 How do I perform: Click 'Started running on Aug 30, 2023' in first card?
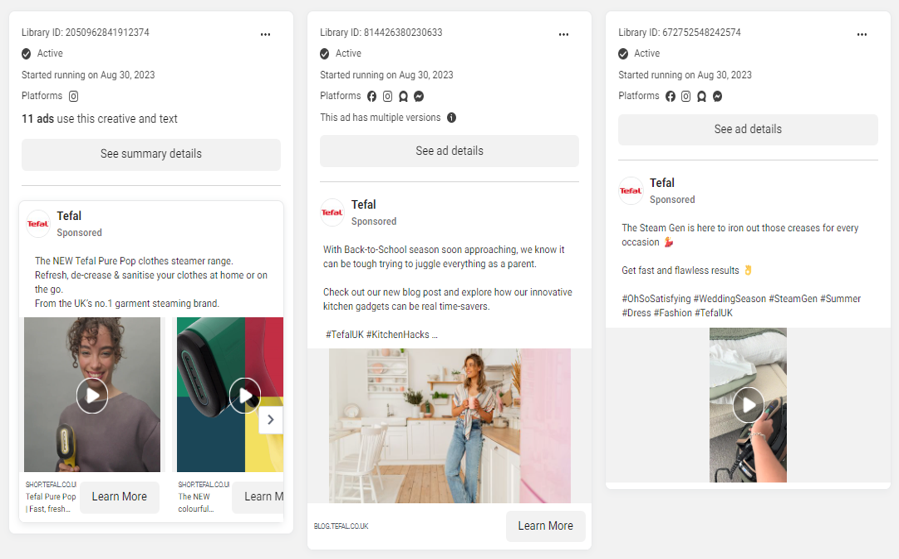(x=88, y=75)
